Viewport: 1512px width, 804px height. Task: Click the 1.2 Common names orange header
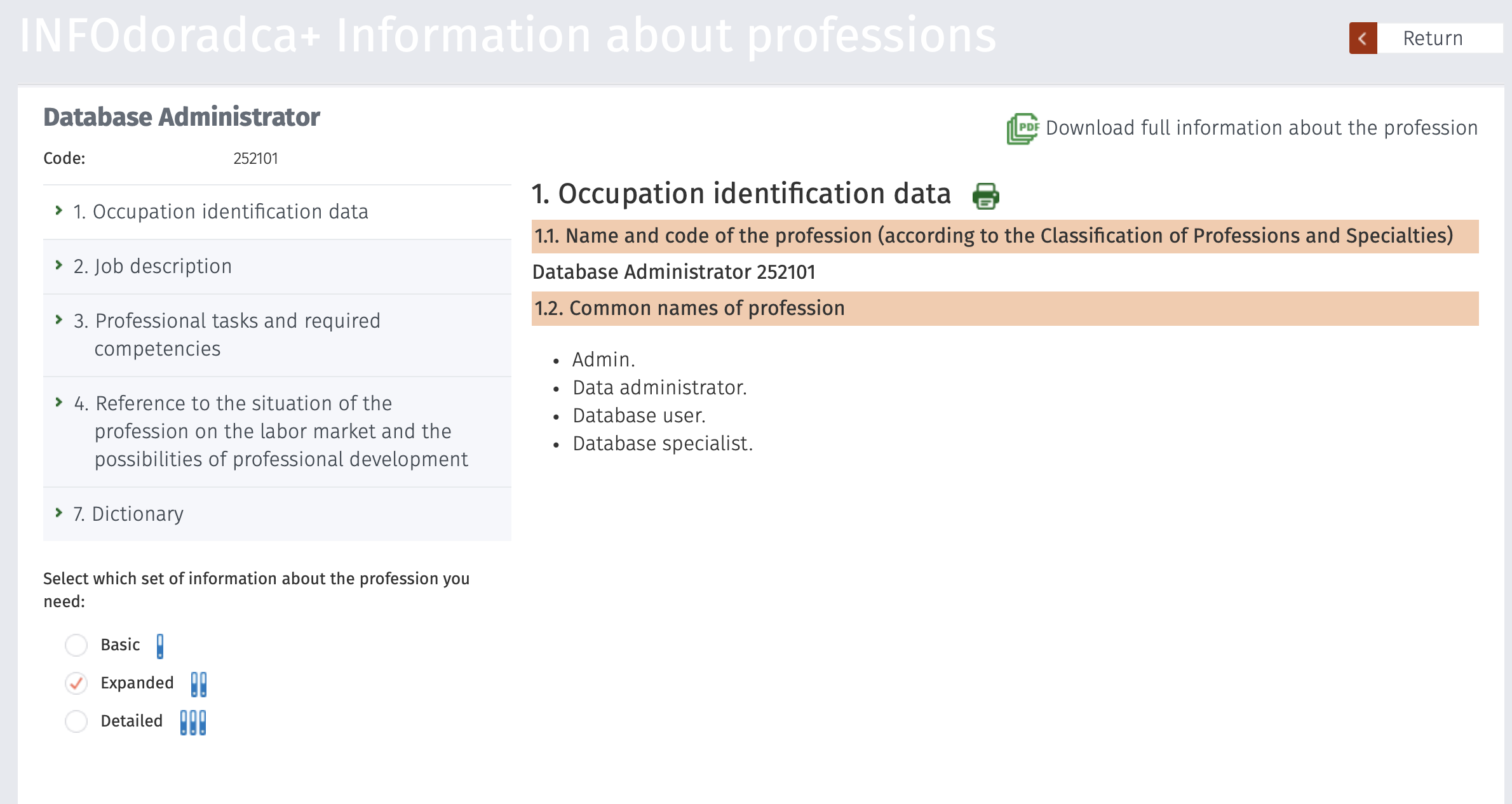click(1004, 309)
